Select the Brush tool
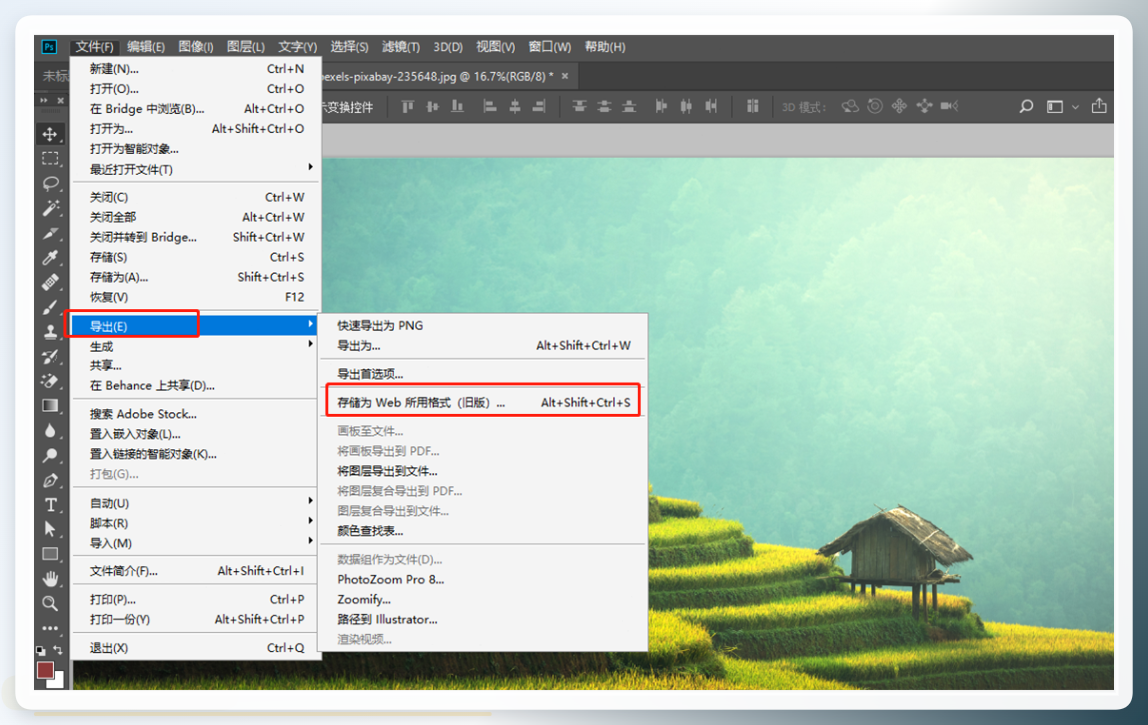The height and width of the screenshot is (725, 1148). 50,307
